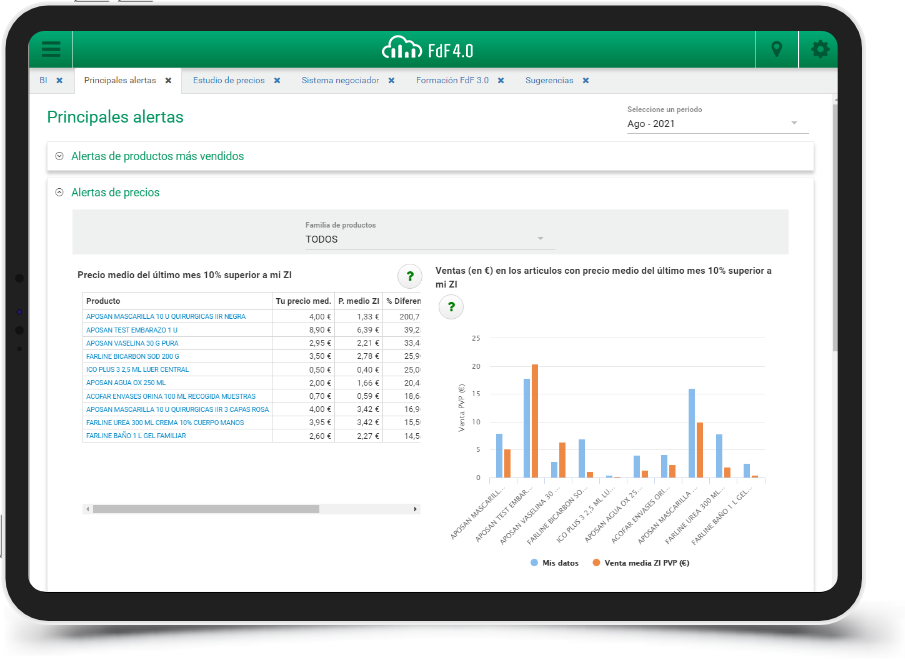
Task: Open the settings gear icon
Action: pyautogui.click(x=820, y=49)
